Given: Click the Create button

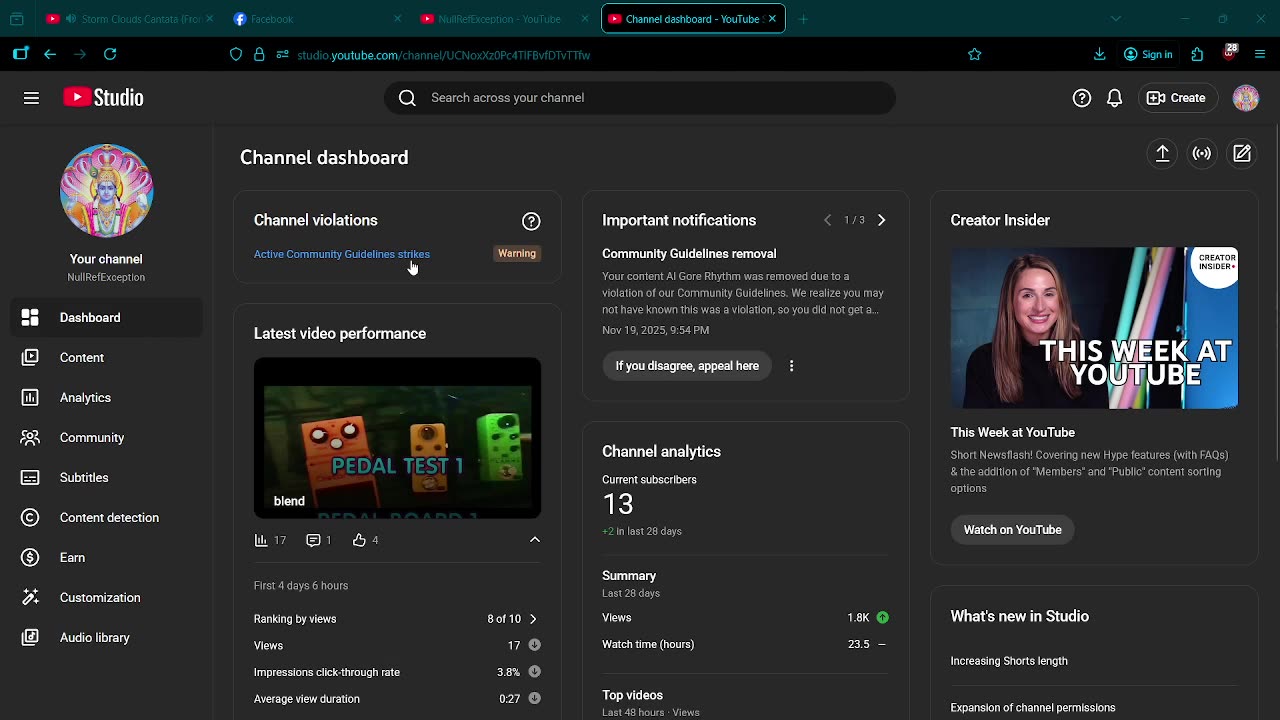Looking at the screenshot, I should tap(1176, 98).
